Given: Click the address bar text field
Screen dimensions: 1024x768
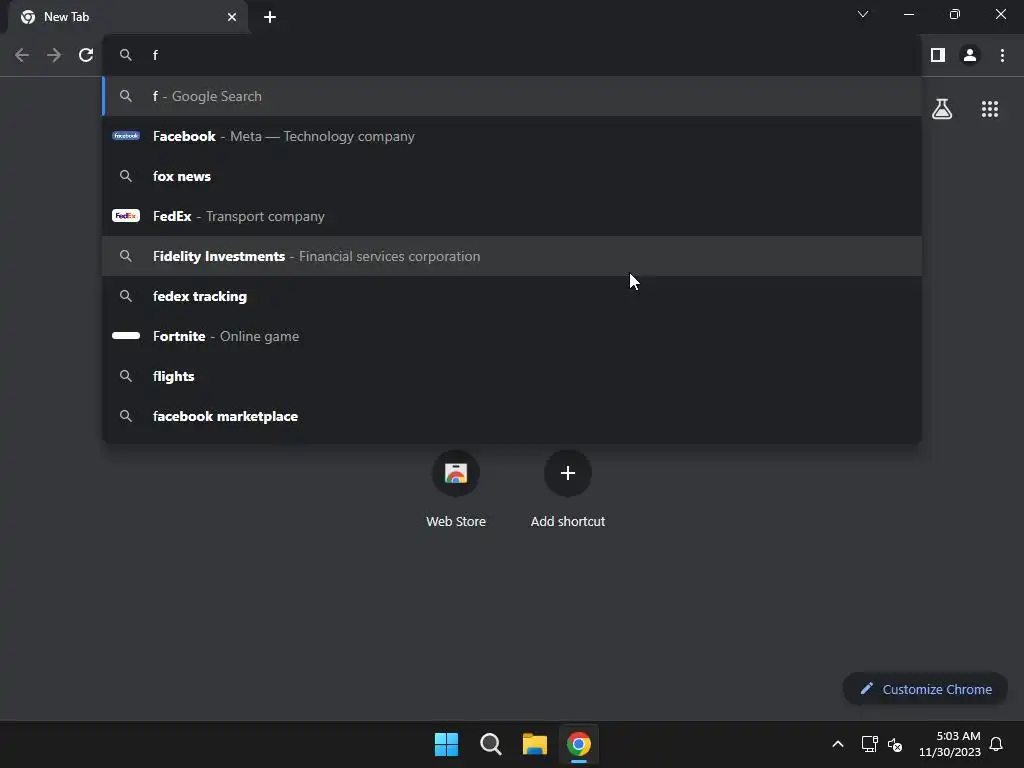Looking at the screenshot, I should click(512, 56).
